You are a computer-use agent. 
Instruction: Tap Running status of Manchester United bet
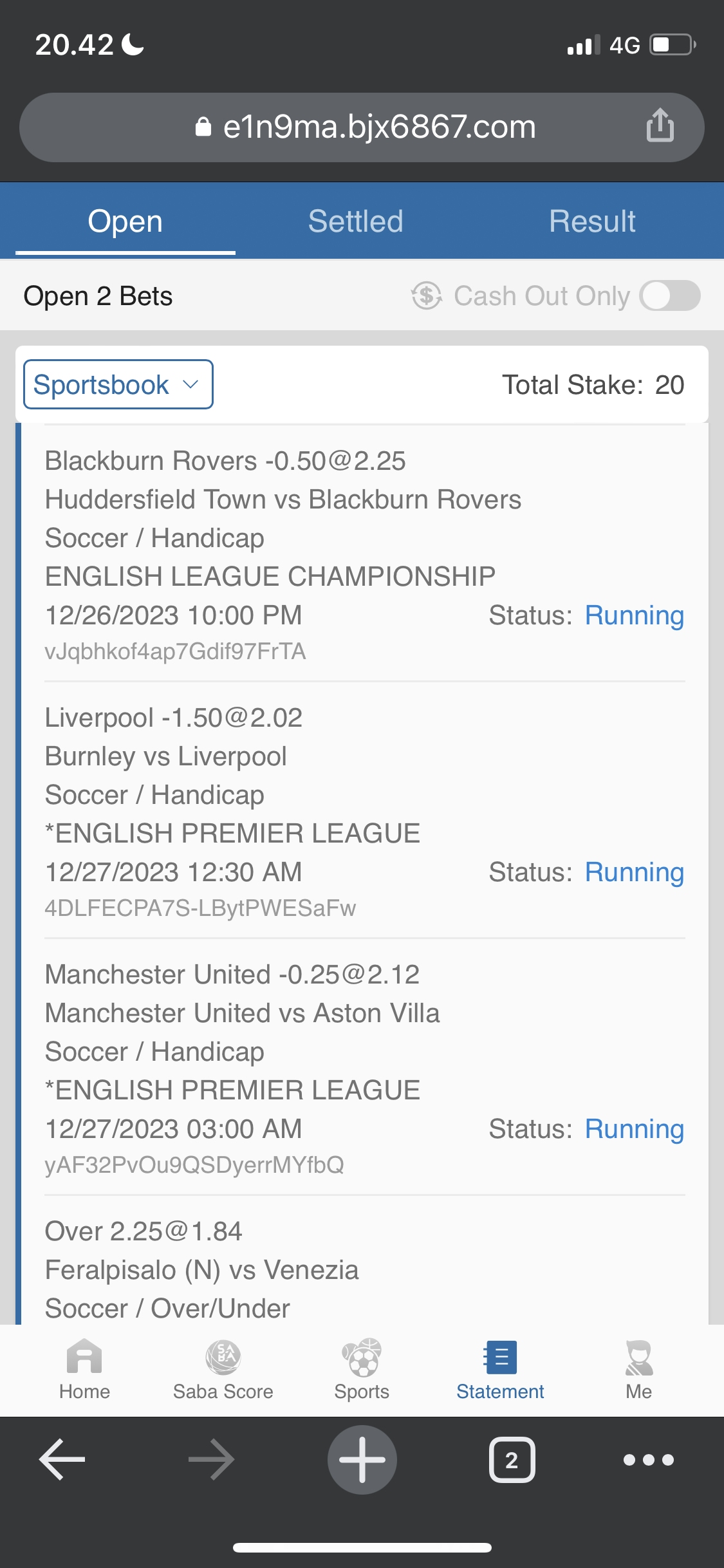click(x=634, y=1130)
